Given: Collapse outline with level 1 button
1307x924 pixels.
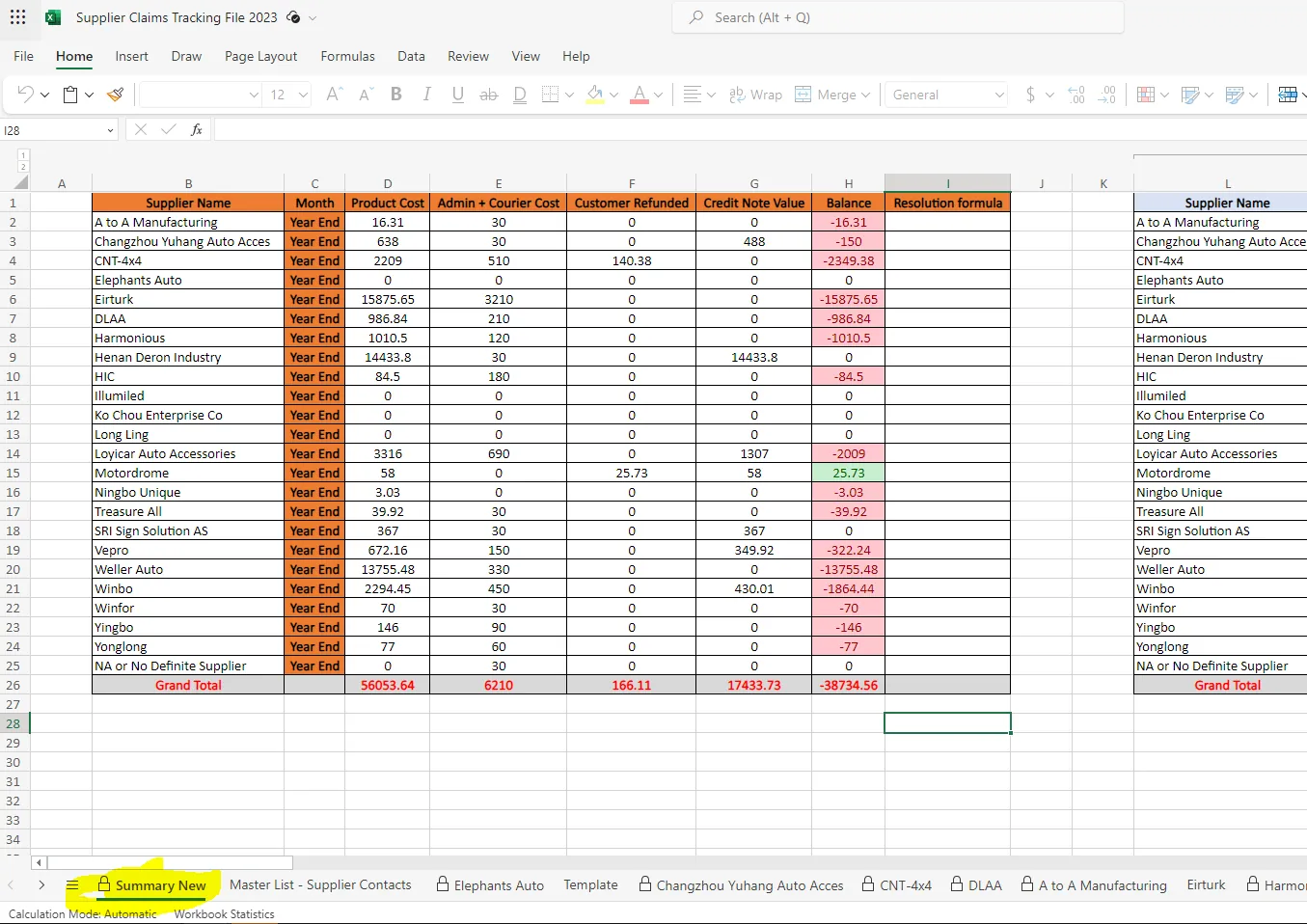Looking at the screenshot, I should pos(23,154).
